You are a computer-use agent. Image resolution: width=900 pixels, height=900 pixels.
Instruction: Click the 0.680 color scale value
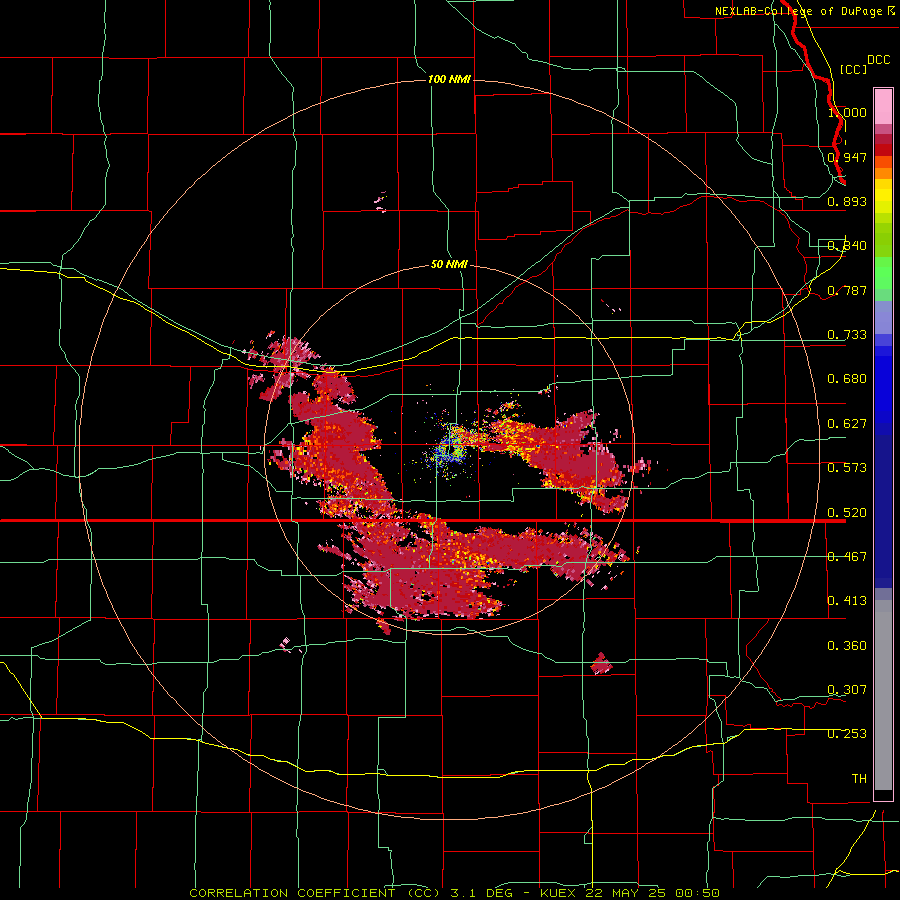tap(847, 379)
